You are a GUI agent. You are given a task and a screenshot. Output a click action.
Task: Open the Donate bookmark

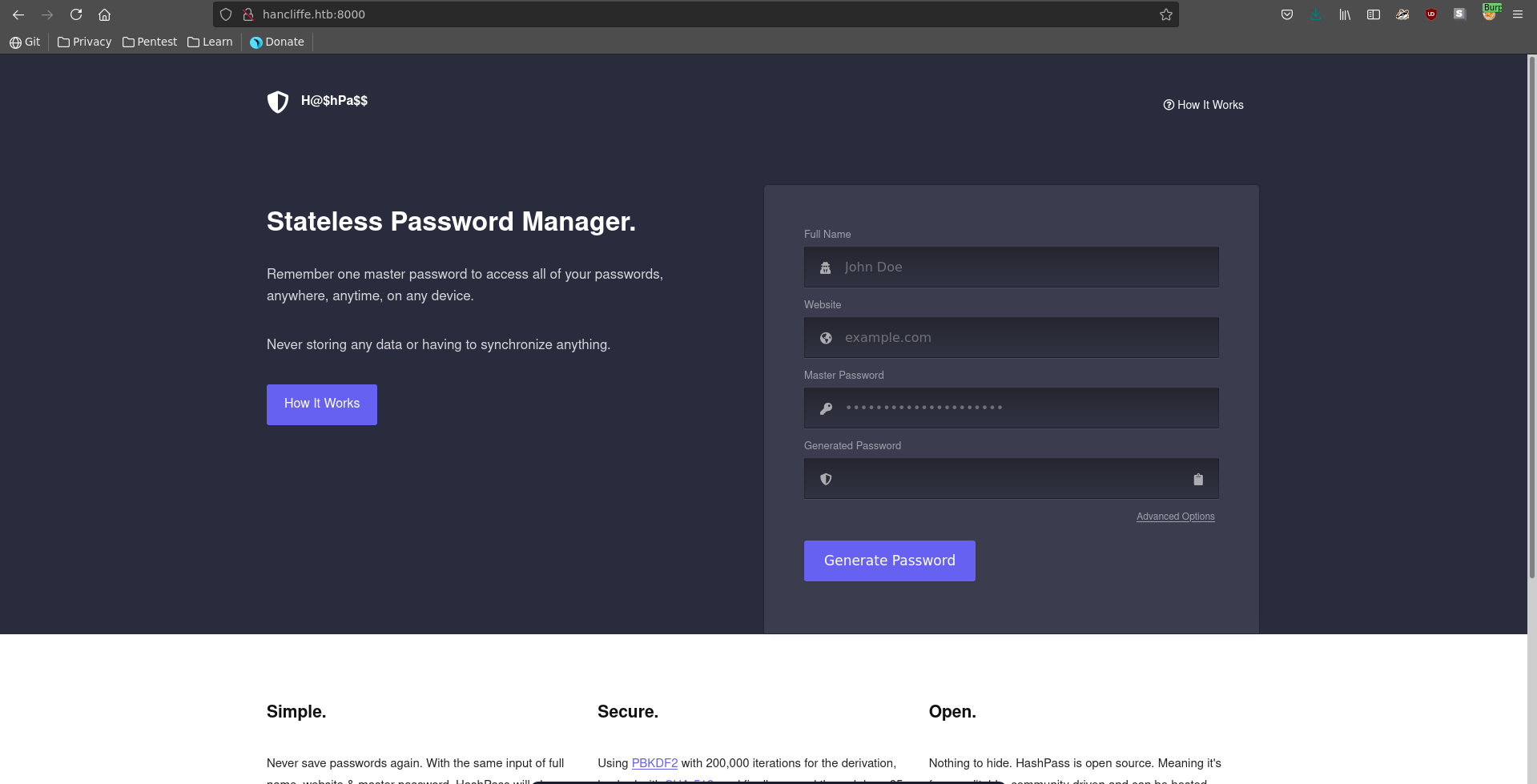[277, 42]
